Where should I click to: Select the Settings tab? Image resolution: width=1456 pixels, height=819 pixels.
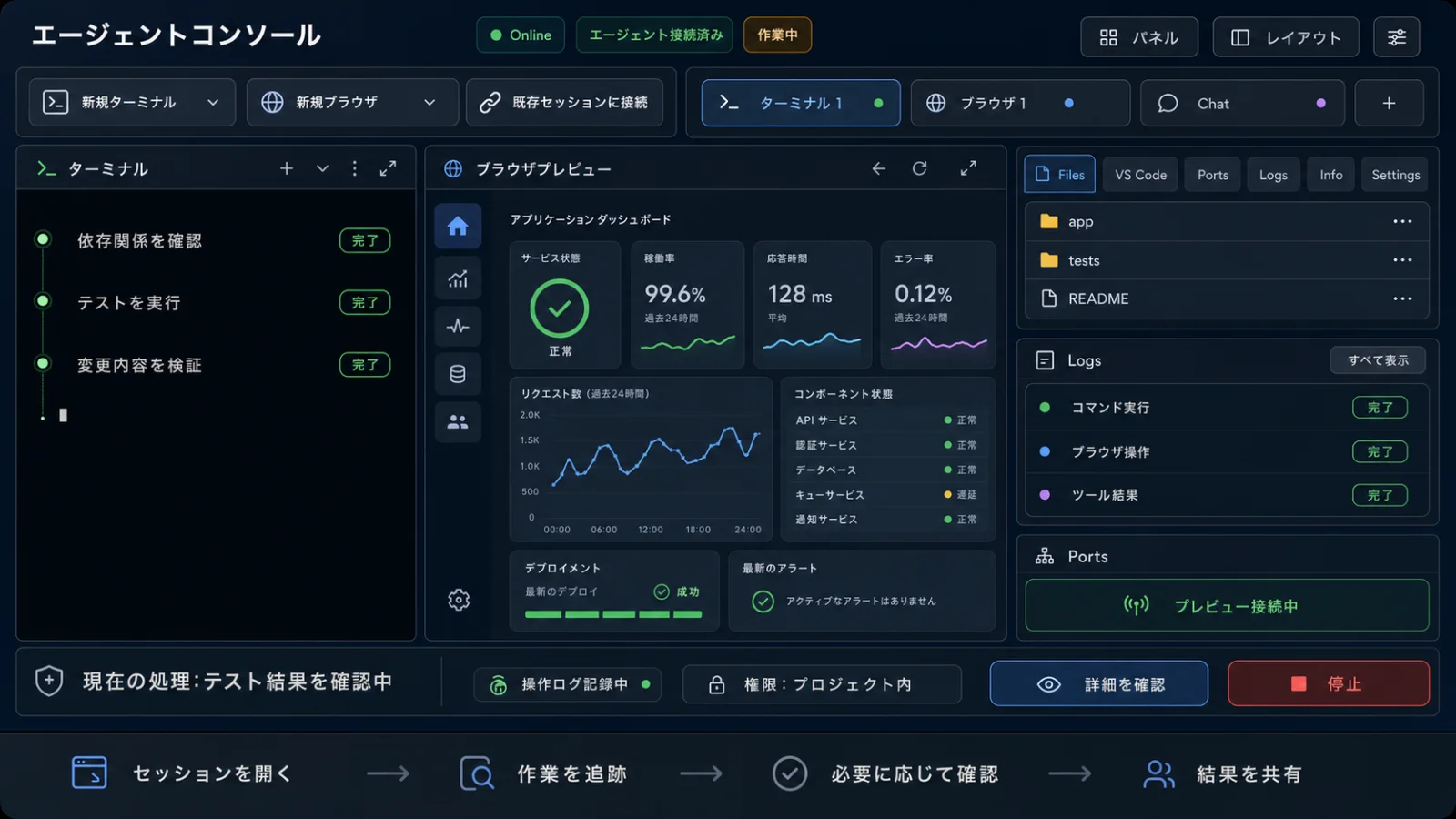pos(1395,175)
